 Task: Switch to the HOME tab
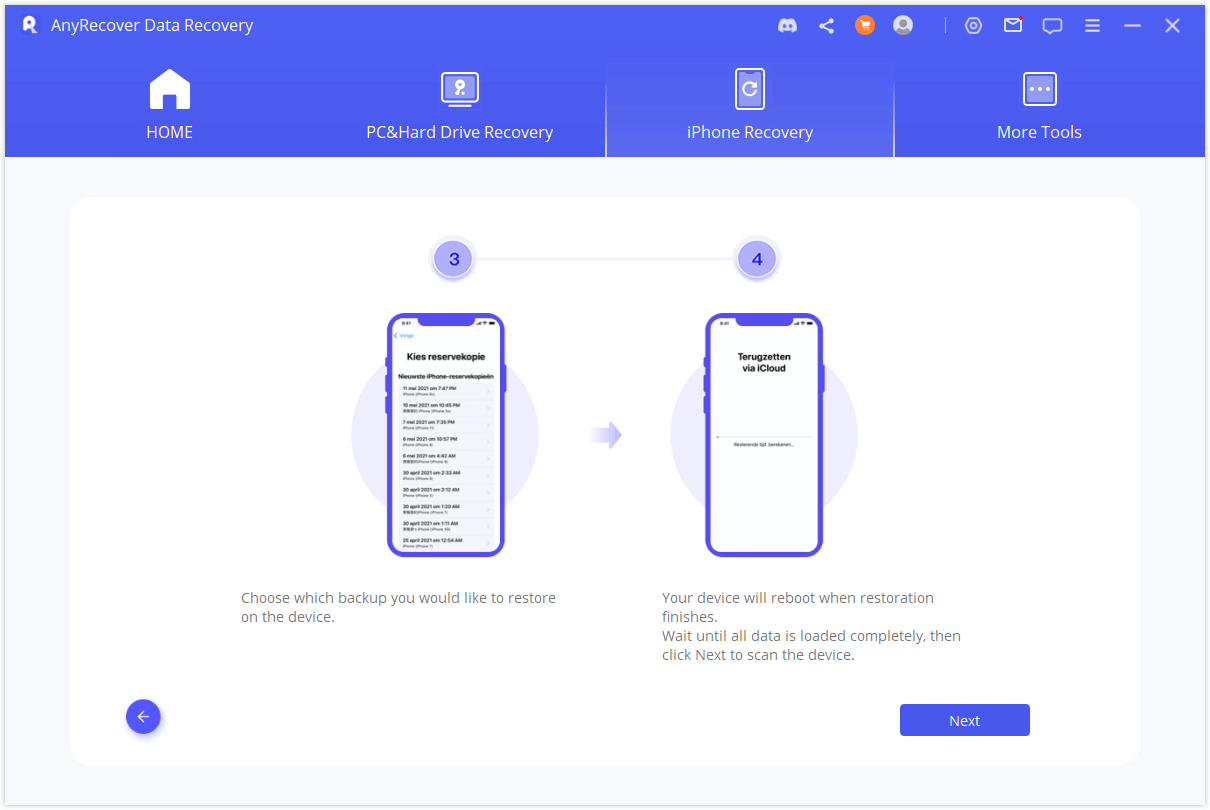pyautogui.click(x=170, y=107)
